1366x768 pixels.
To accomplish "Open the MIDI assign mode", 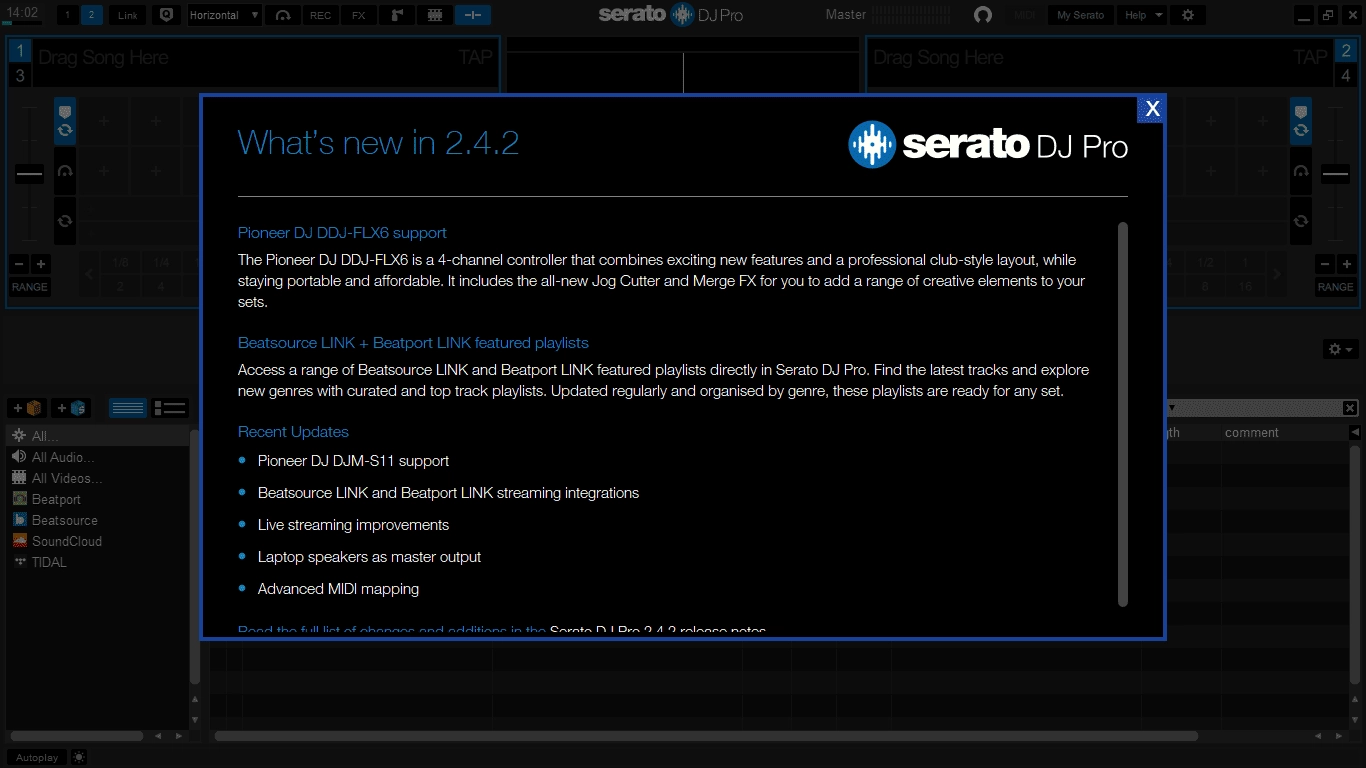I will click(x=1025, y=15).
